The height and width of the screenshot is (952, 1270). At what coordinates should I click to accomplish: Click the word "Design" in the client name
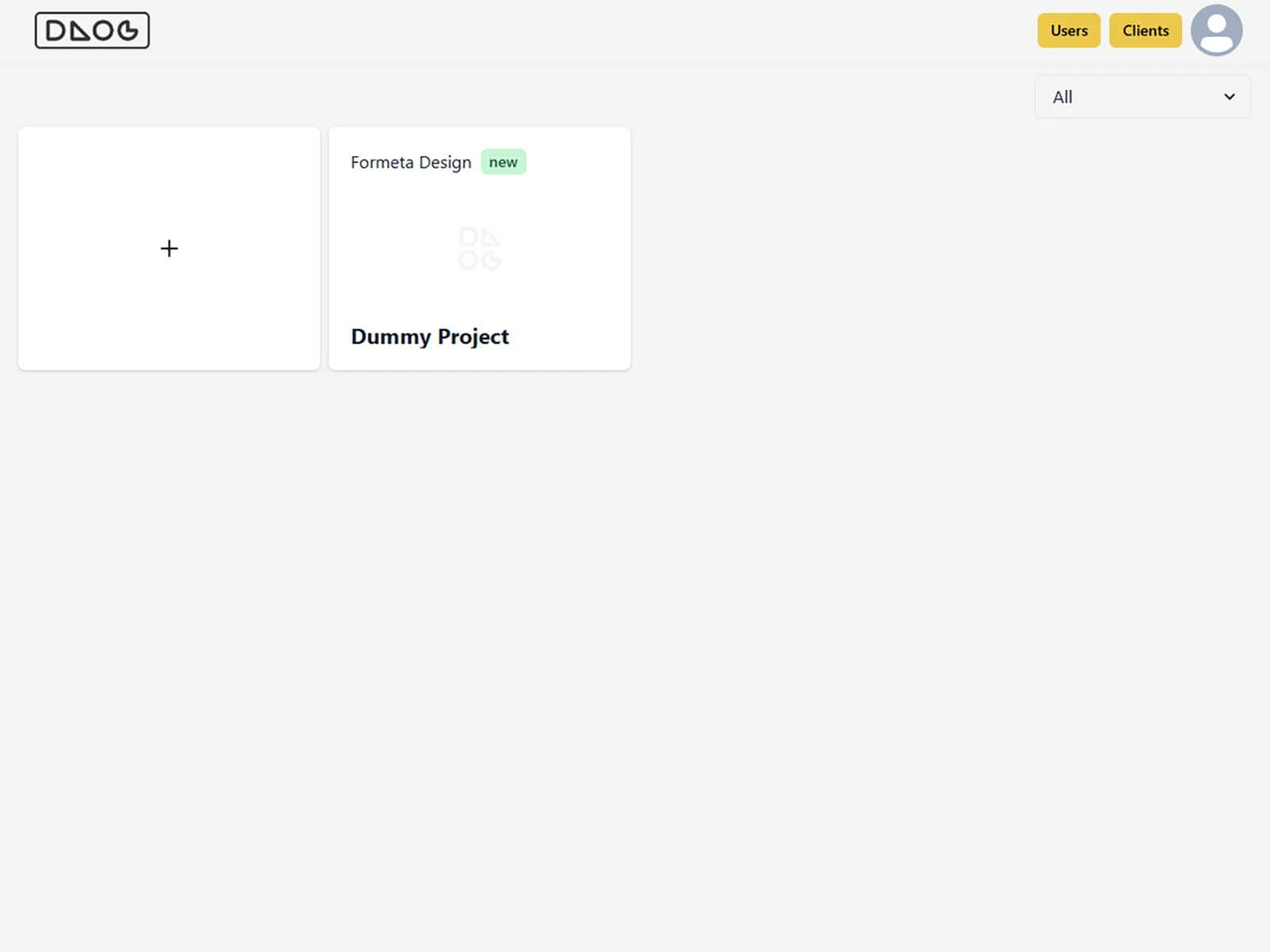click(x=444, y=163)
